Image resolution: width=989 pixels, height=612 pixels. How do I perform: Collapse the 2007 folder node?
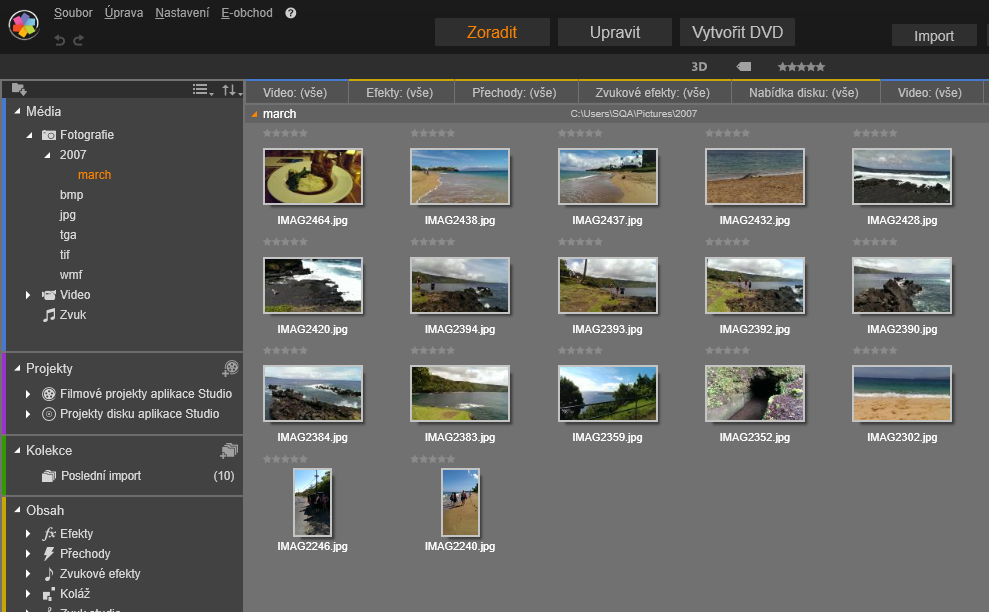click(47, 155)
